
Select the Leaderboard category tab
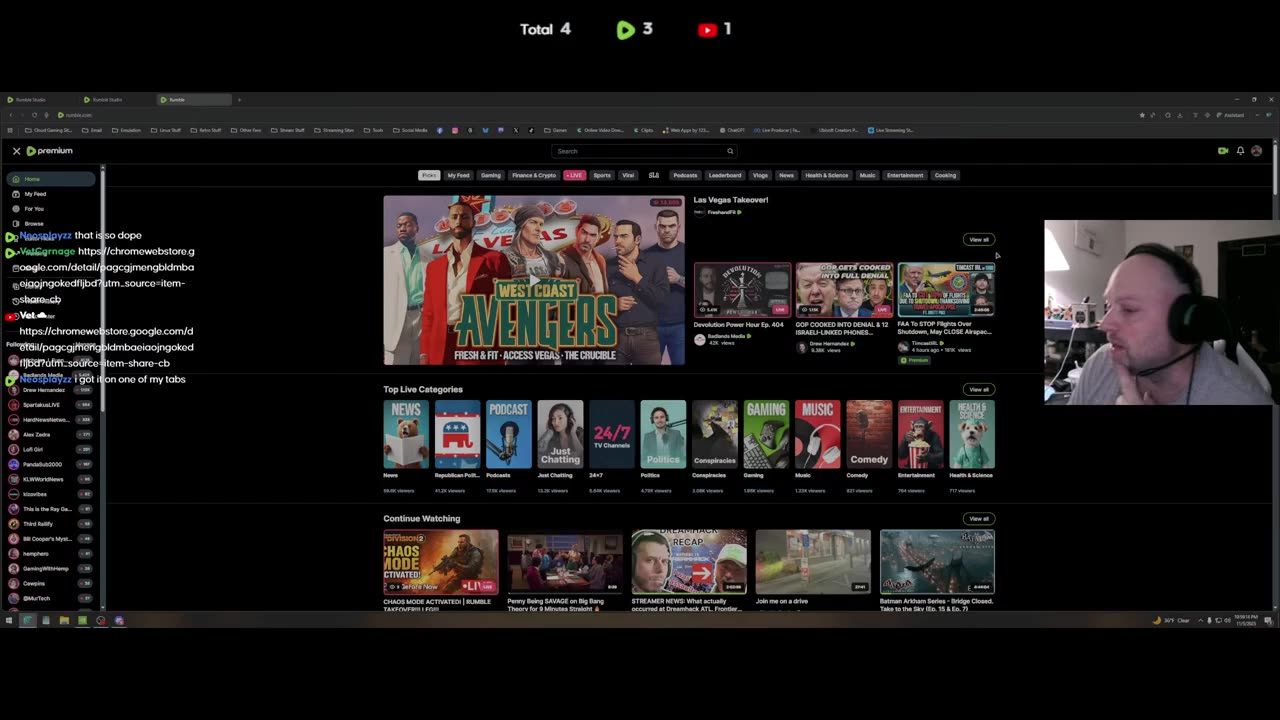tap(725, 175)
